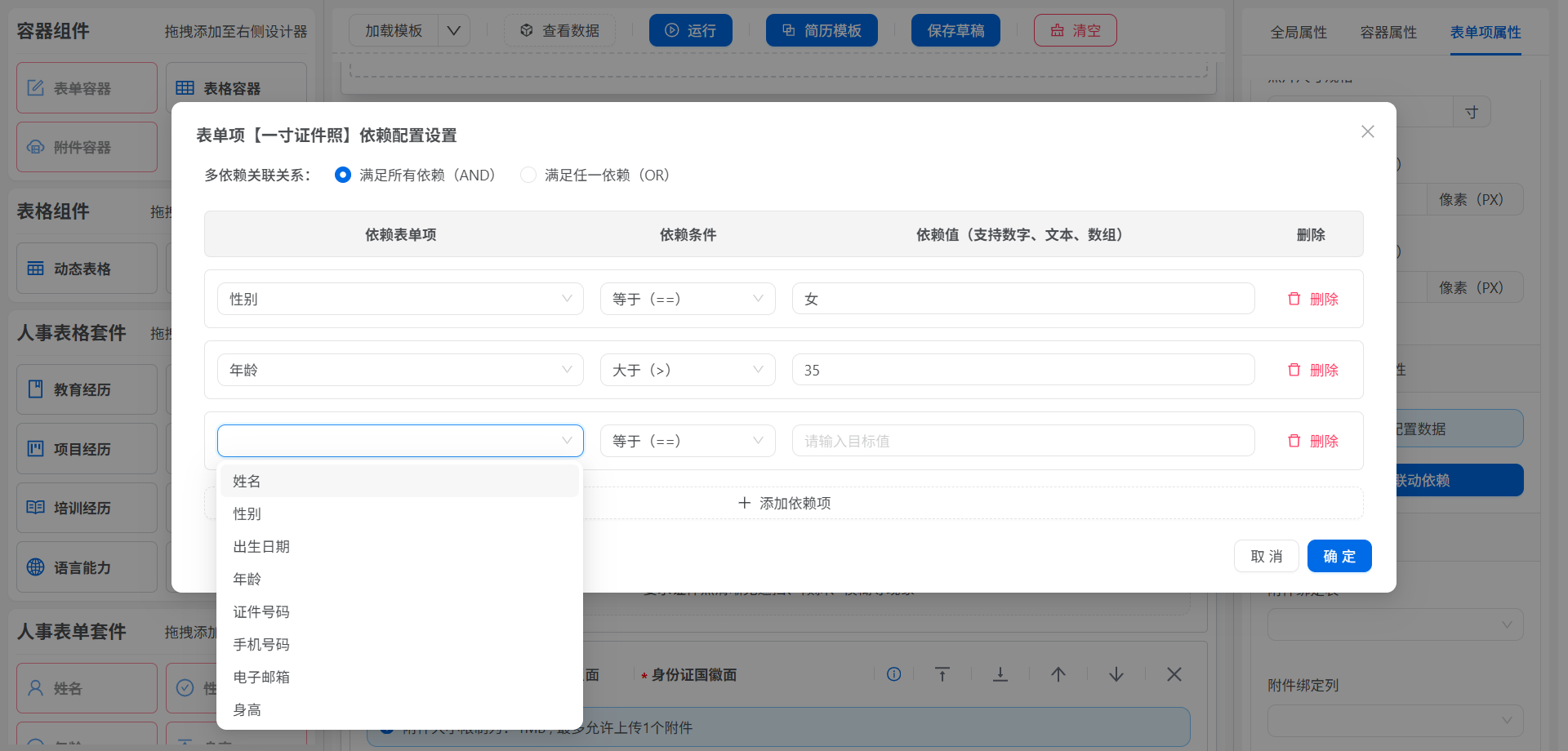The image size is (1568, 751).
Task: Click 添加依赖项 to add a dependency
Action: (784, 504)
